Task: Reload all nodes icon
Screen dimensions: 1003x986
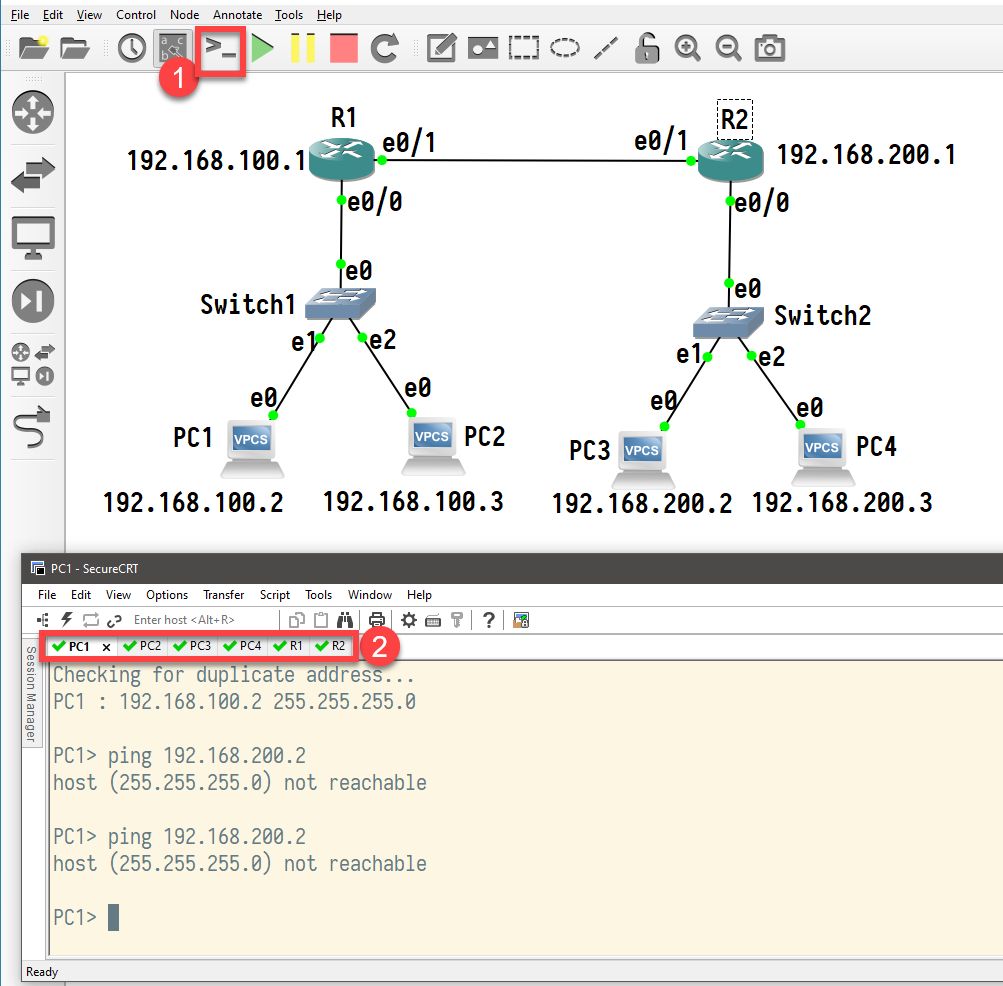Action: (x=385, y=48)
